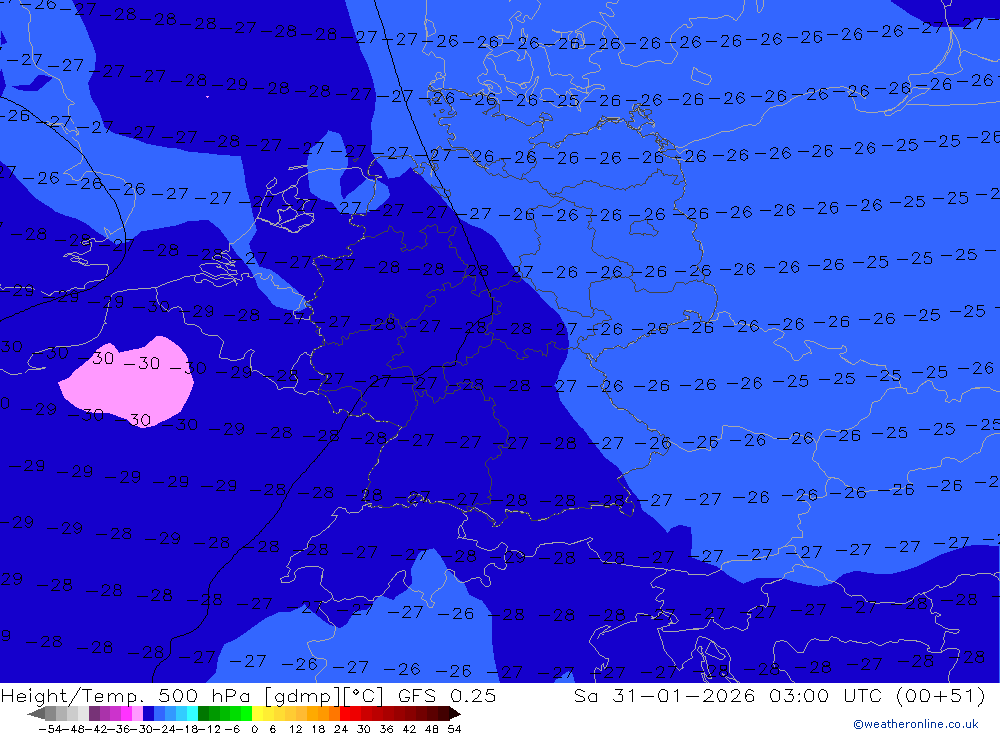
Task: Click the right dark arrow of the color bar
Action: 455,713
